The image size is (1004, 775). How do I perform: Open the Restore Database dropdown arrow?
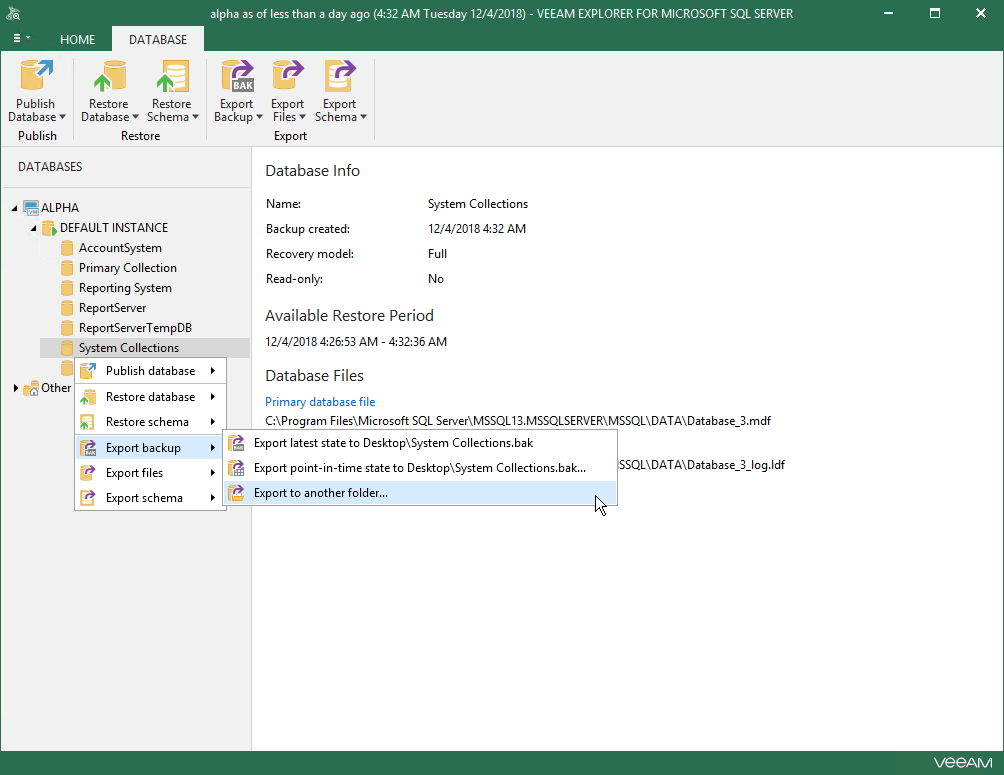pyautogui.click(x=135, y=117)
